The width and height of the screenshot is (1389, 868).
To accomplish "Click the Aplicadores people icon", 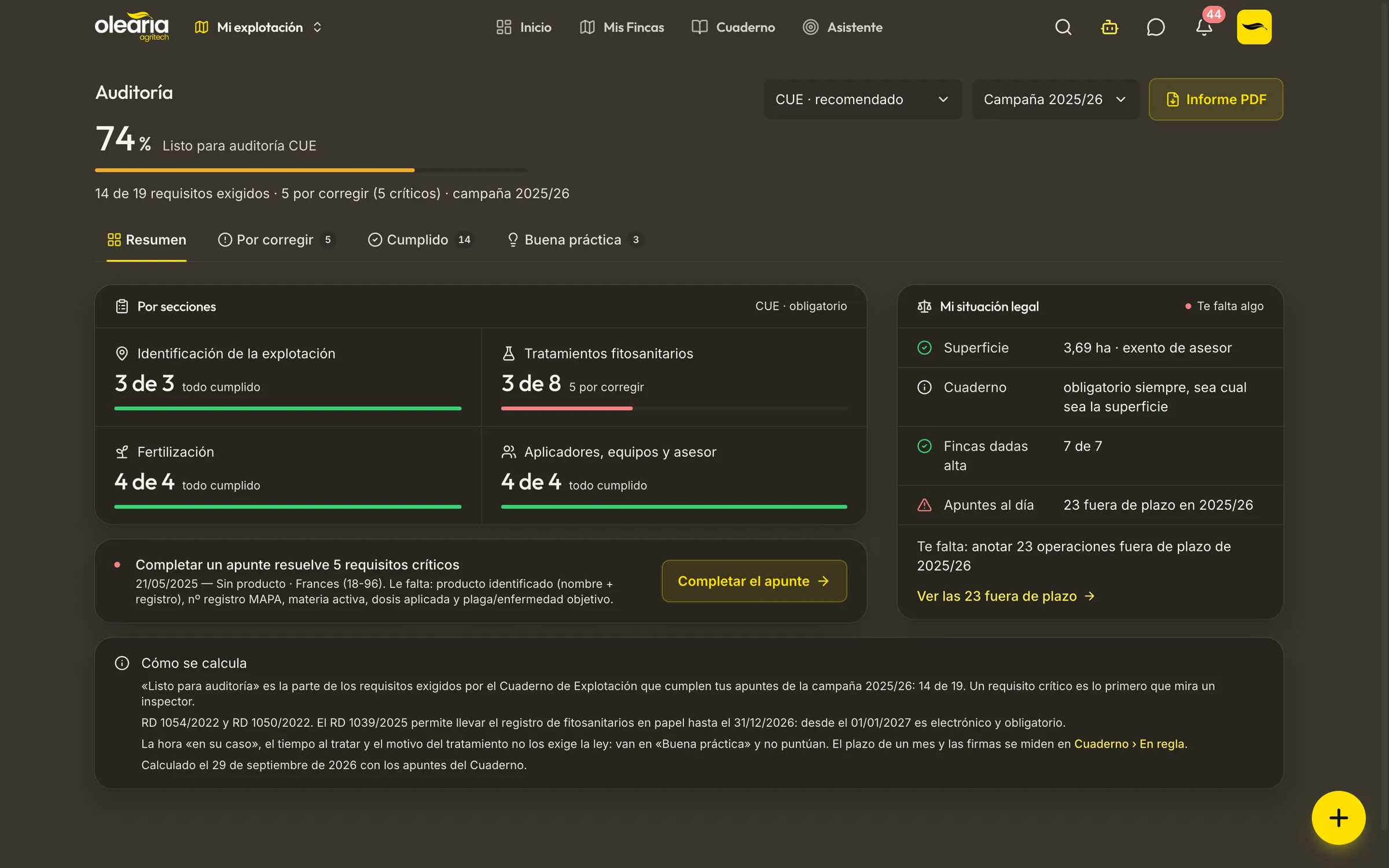I will pos(508,452).
